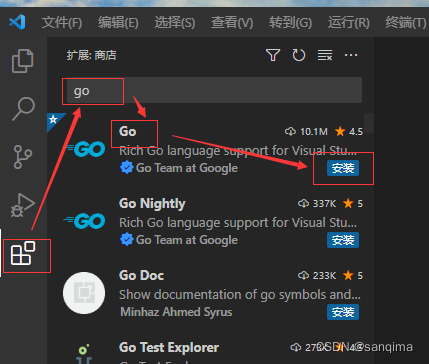
Task: Clear extension search results icon
Action: point(325,55)
